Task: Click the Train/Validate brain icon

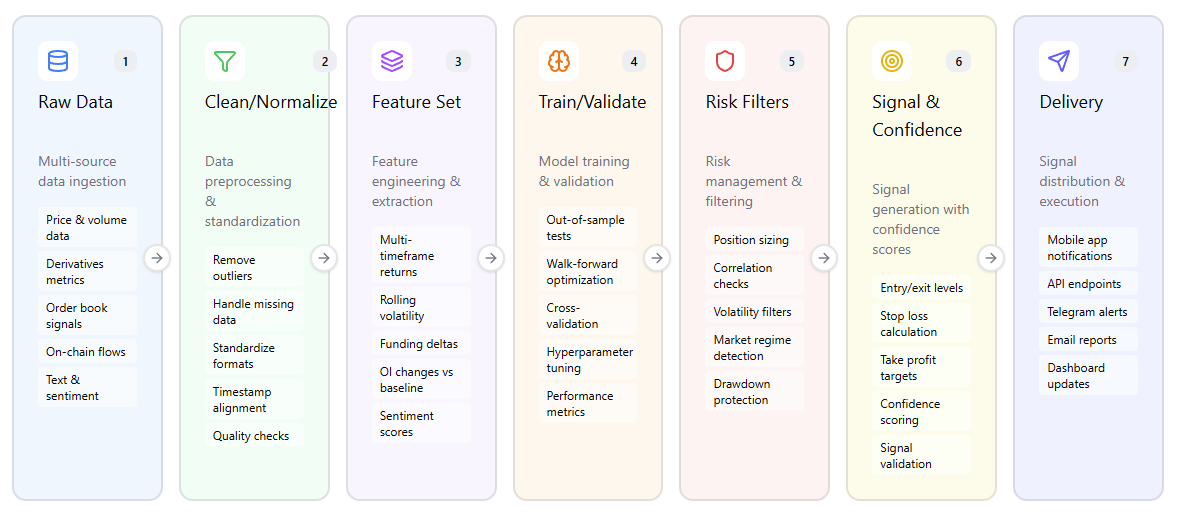Action: click(558, 61)
